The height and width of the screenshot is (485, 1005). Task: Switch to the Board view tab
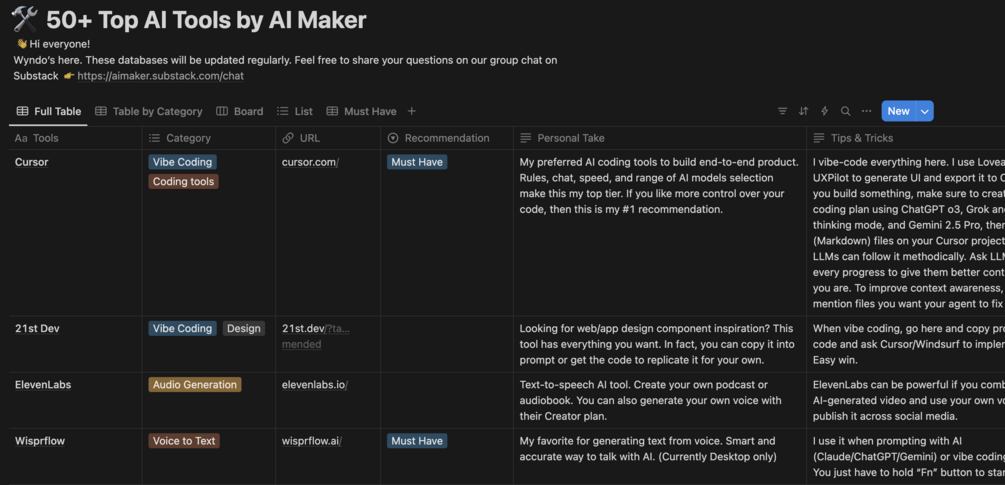pyautogui.click(x=240, y=111)
